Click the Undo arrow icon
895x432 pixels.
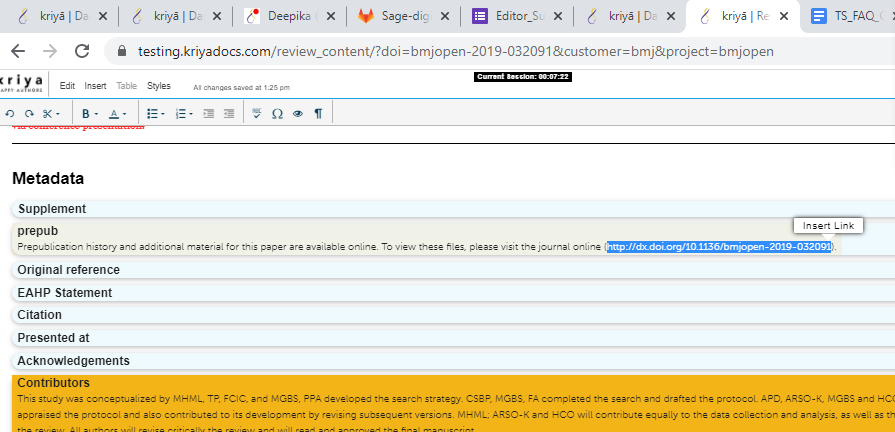click(x=10, y=114)
